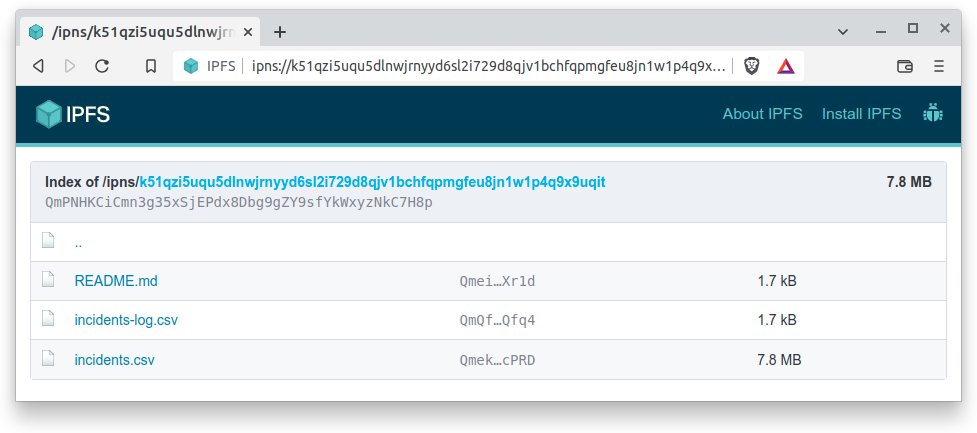Open Install IPFS link
The height and width of the screenshot is (433, 977).
pos(861,114)
